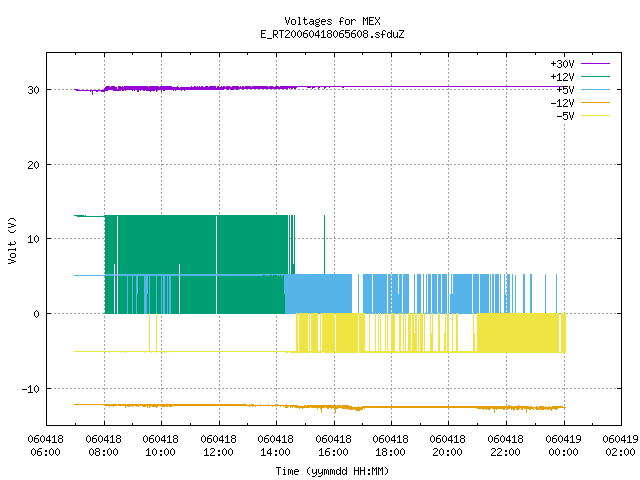The height and width of the screenshot is (480, 640).
Task: Click the purple +30V trace line
Action: [320, 87]
